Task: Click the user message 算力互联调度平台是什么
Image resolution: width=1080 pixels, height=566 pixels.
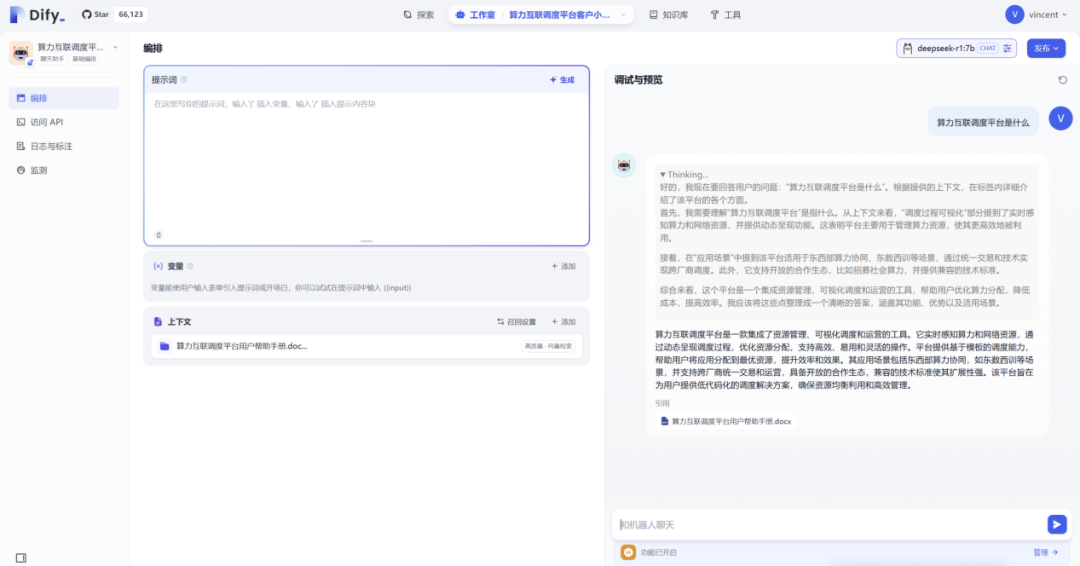Action: pos(983,123)
